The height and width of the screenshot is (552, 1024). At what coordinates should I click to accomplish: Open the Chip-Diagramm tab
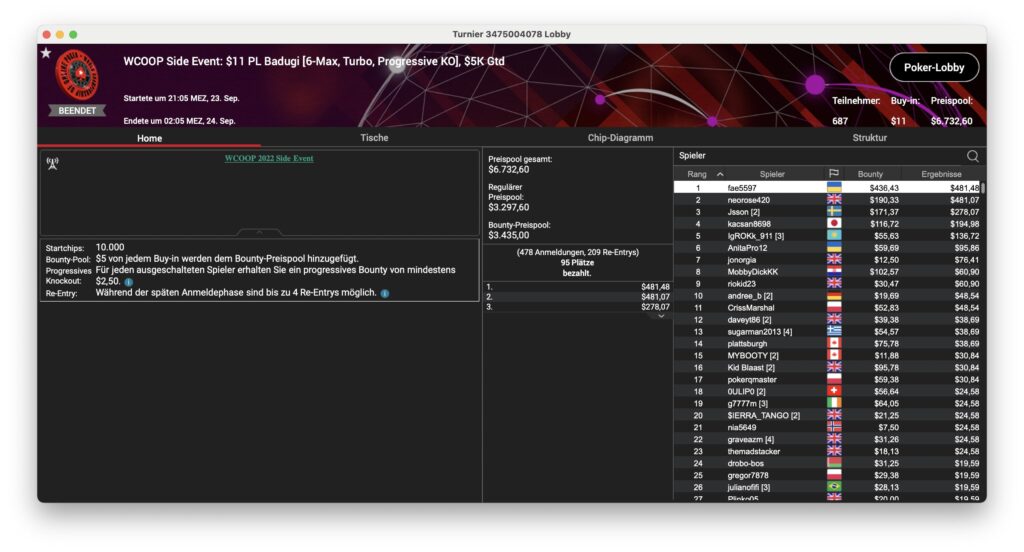click(620, 138)
